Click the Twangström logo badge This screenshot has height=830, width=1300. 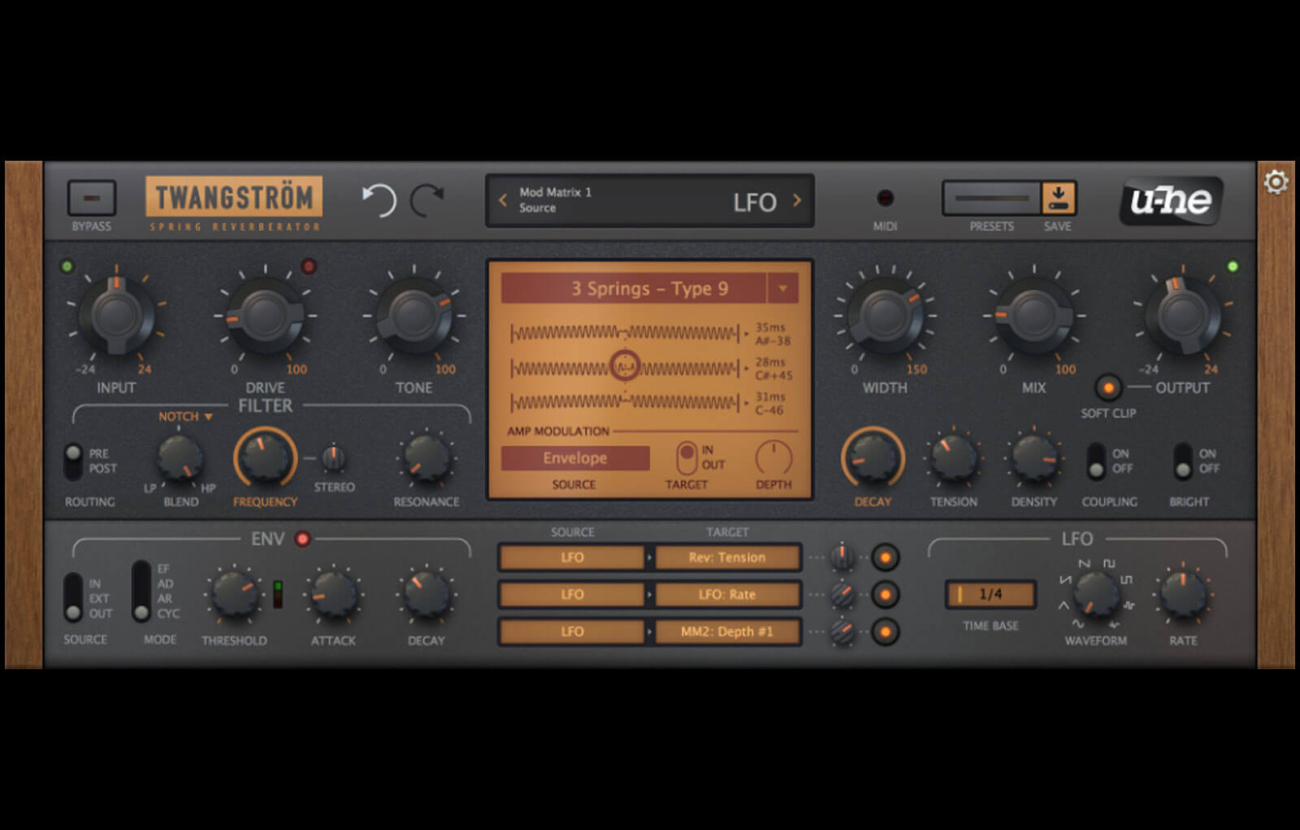pos(234,197)
